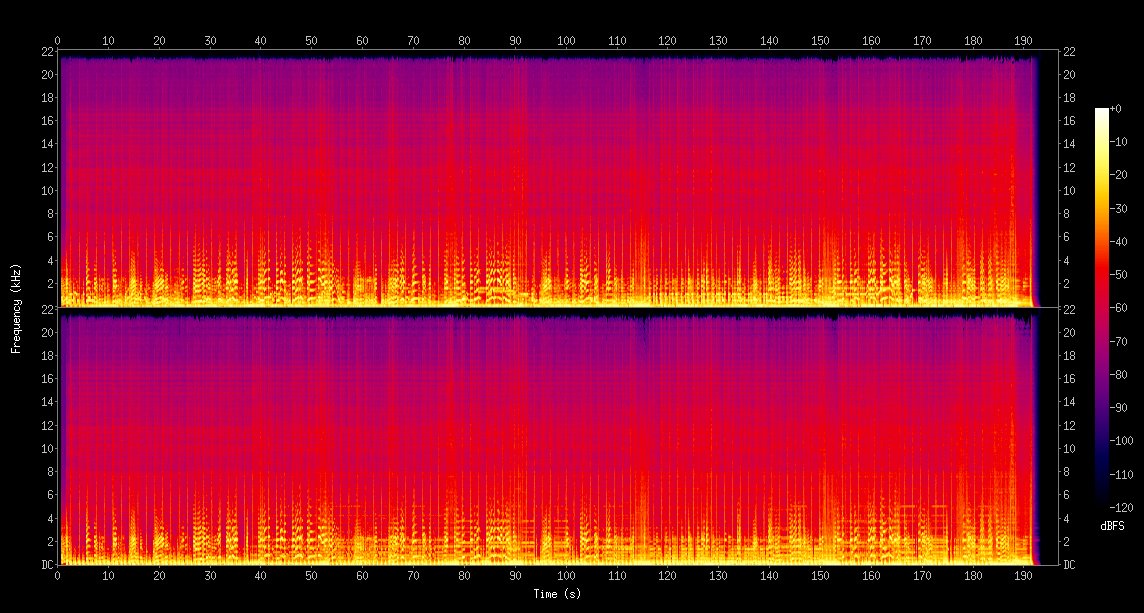This screenshot has height=613, width=1144.
Task: Click the 16 kHz label on upper channel's left axis
Action: 47,121
